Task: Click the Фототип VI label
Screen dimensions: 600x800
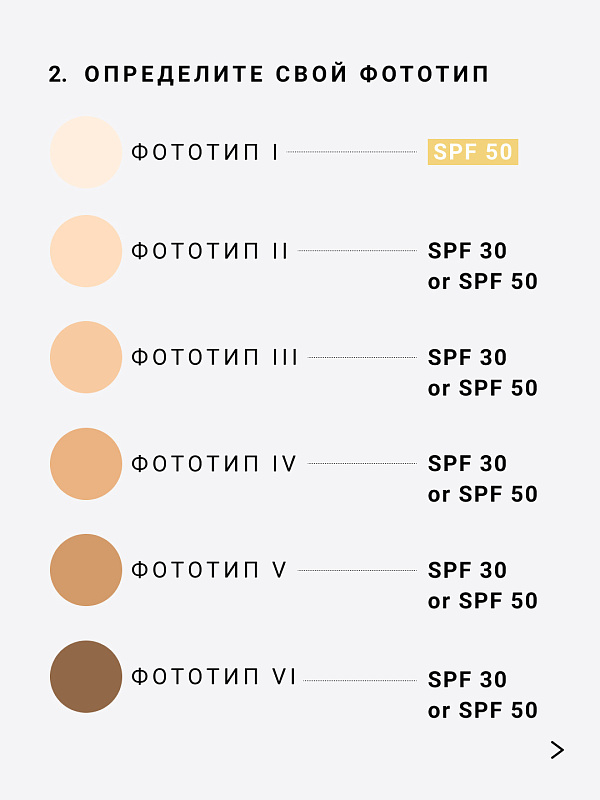Action: [215, 677]
